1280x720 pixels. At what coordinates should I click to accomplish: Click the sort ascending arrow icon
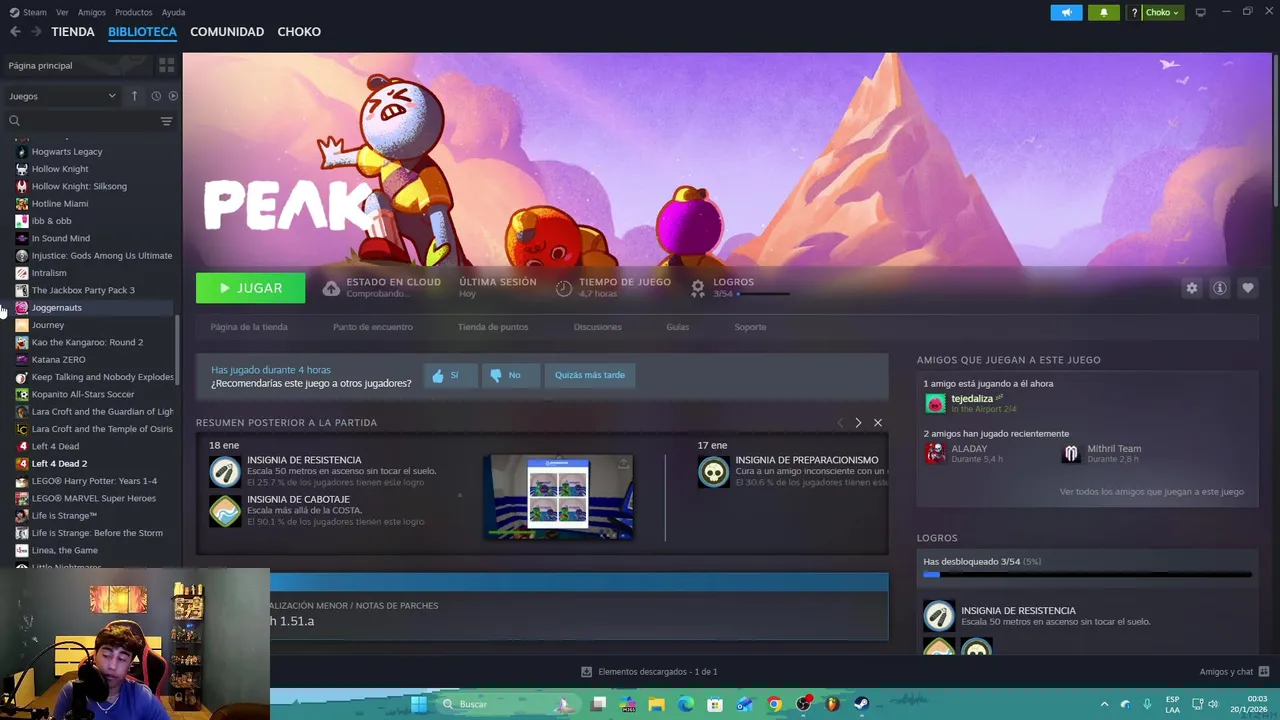coord(134,96)
